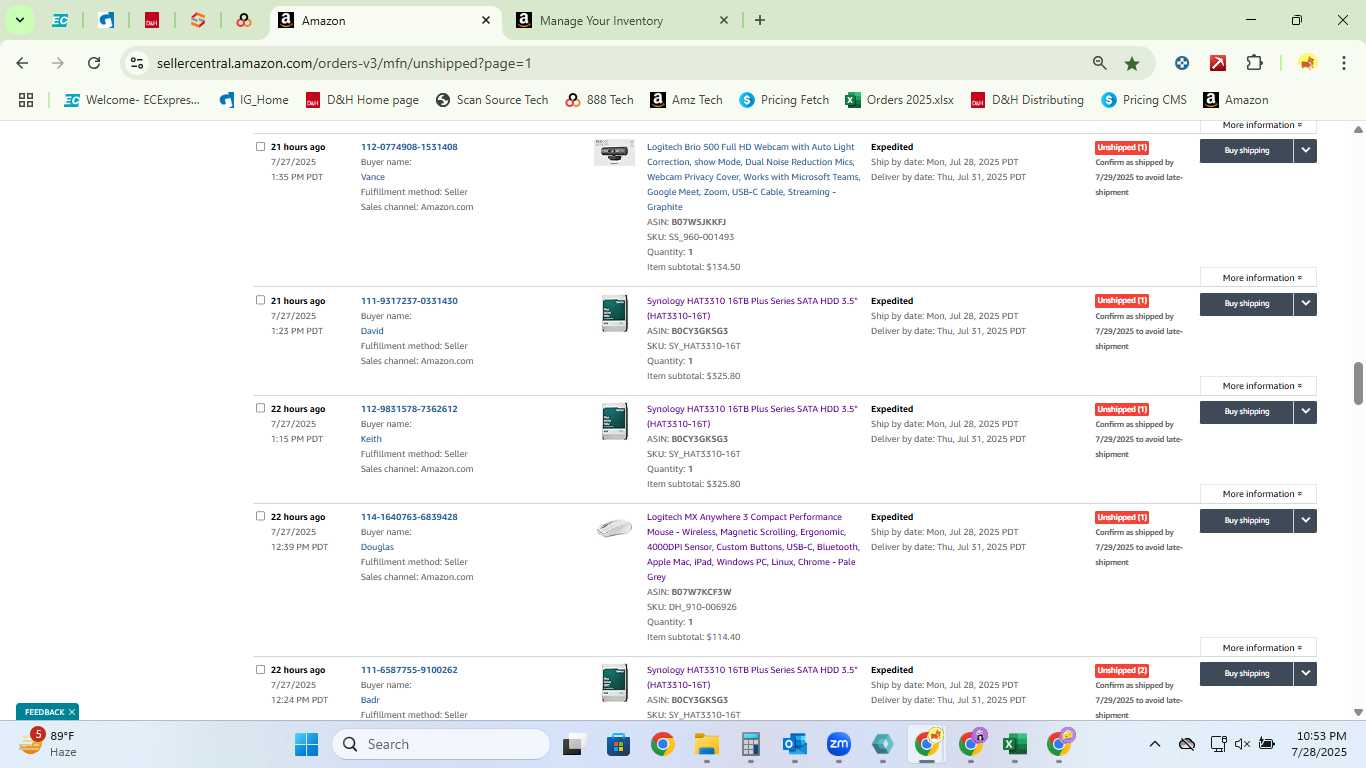Expand Buy shipping dropdown for David's order

tap(1305, 303)
